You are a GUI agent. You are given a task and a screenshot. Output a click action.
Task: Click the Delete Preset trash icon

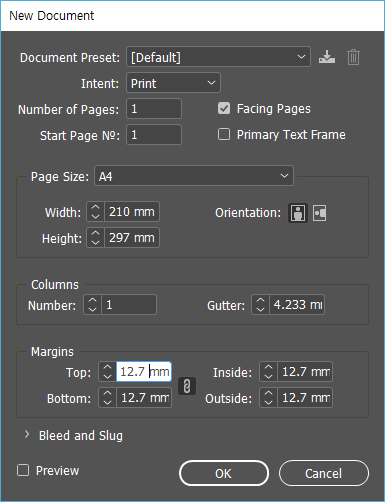(353, 57)
